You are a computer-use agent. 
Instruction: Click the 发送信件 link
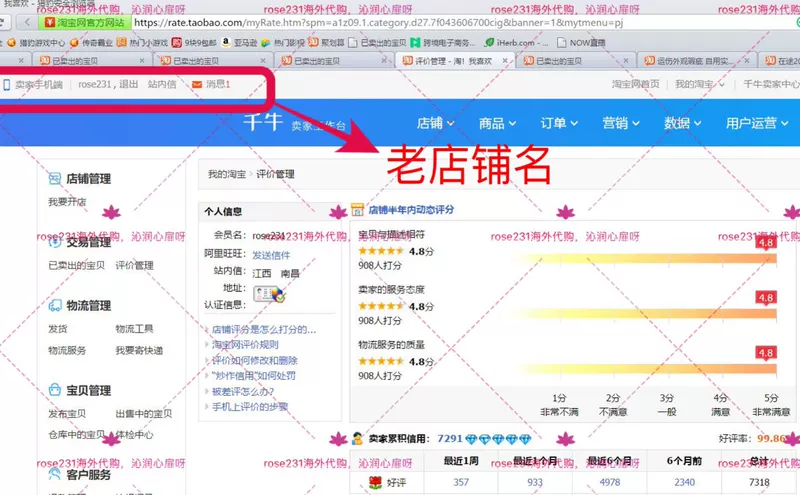coord(271,255)
